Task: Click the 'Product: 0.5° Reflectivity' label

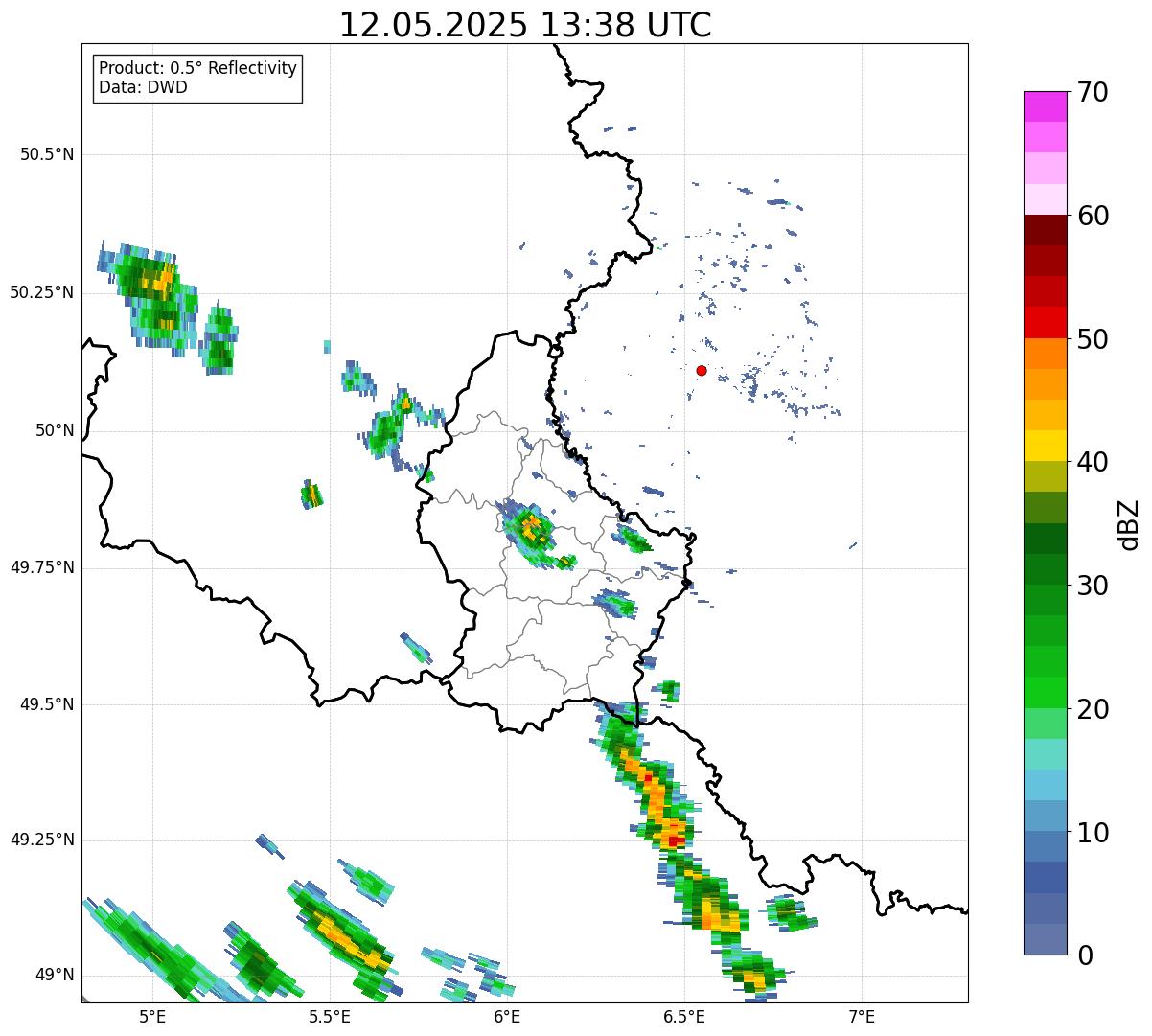Action: (x=197, y=68)
